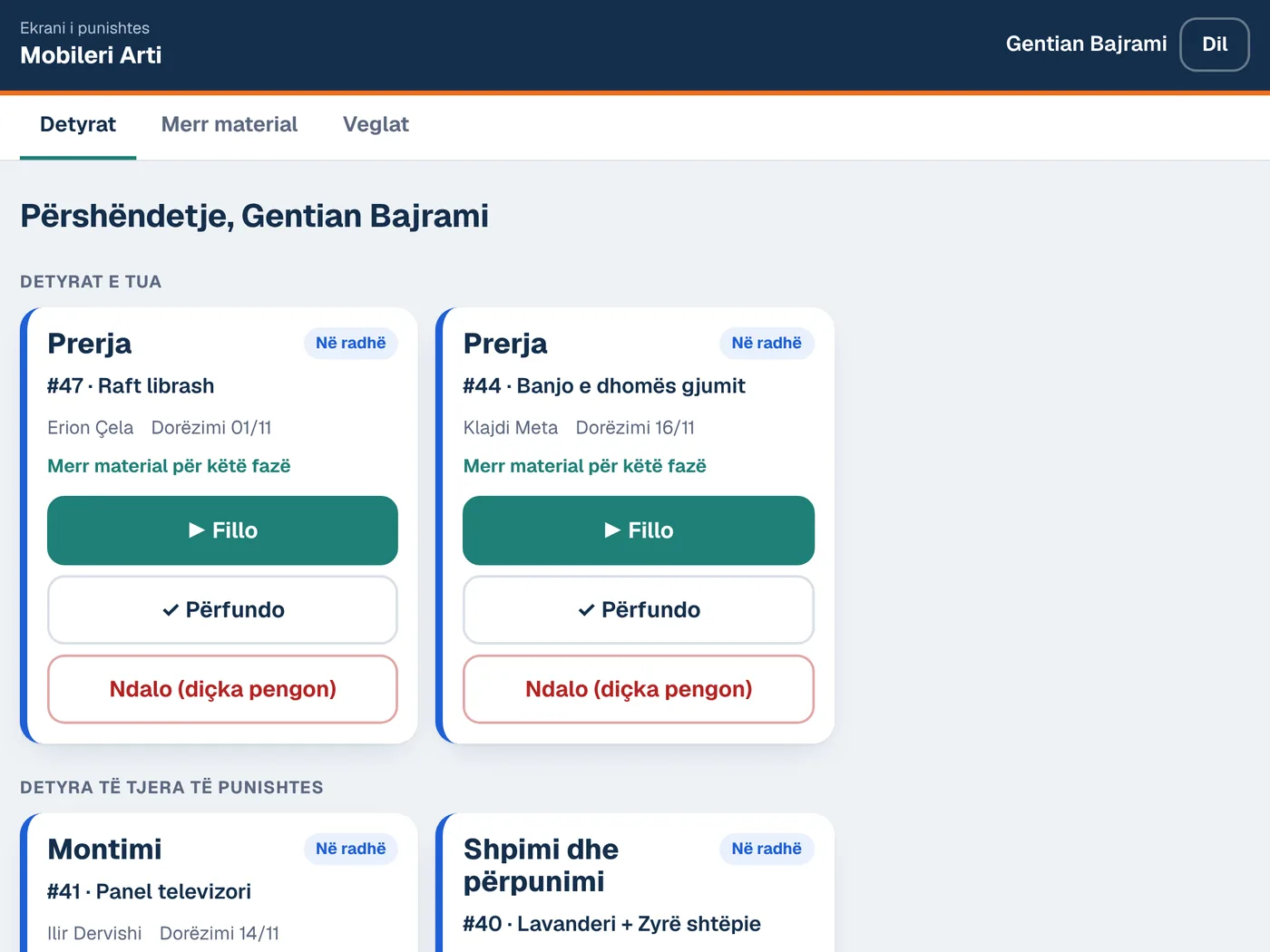
Task: Click the Përshëndetje, Gentian Bajrami greeting
Action: [x=254, y=216]
